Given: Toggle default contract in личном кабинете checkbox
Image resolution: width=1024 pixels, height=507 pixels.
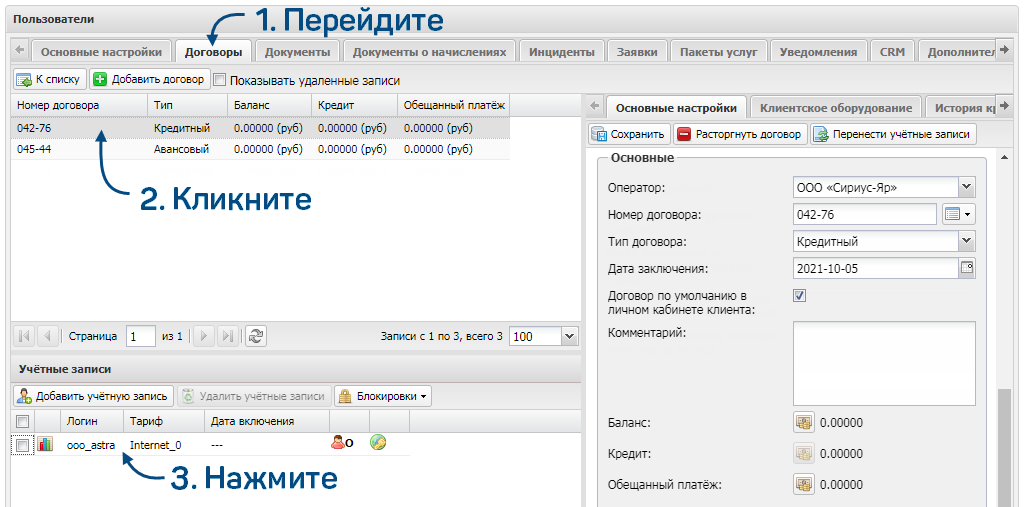Looking at the screenshot, I should click(x=799, y=295).
